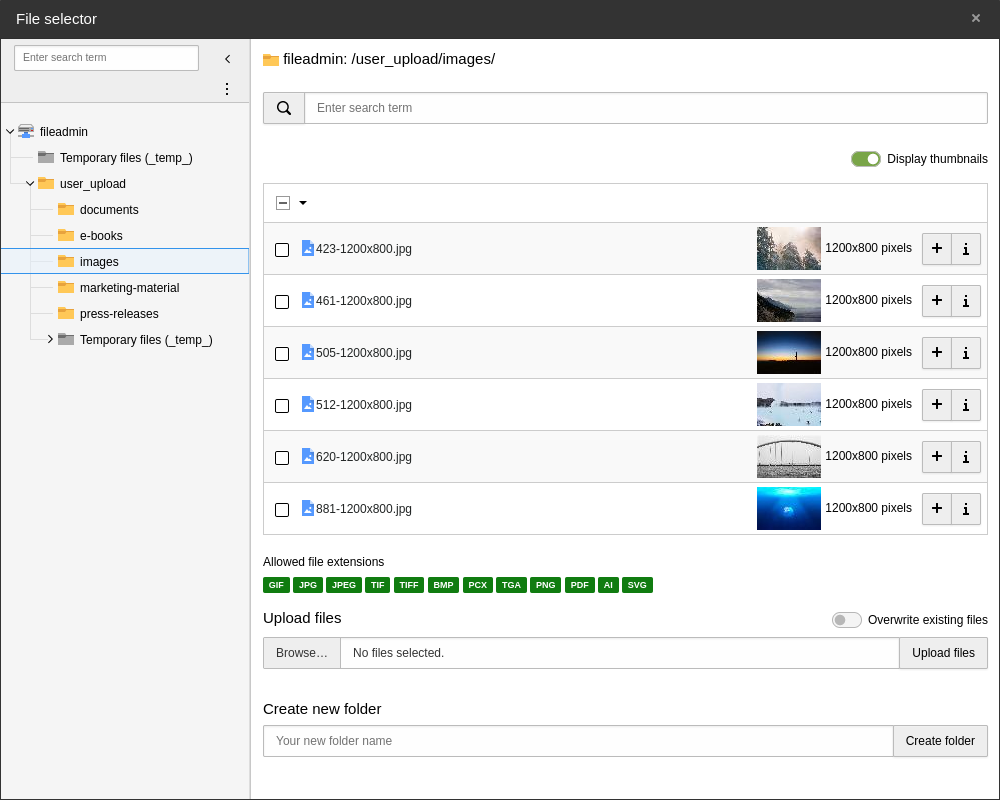Open the selection options dropdown caret

click(x=303, y=203)
